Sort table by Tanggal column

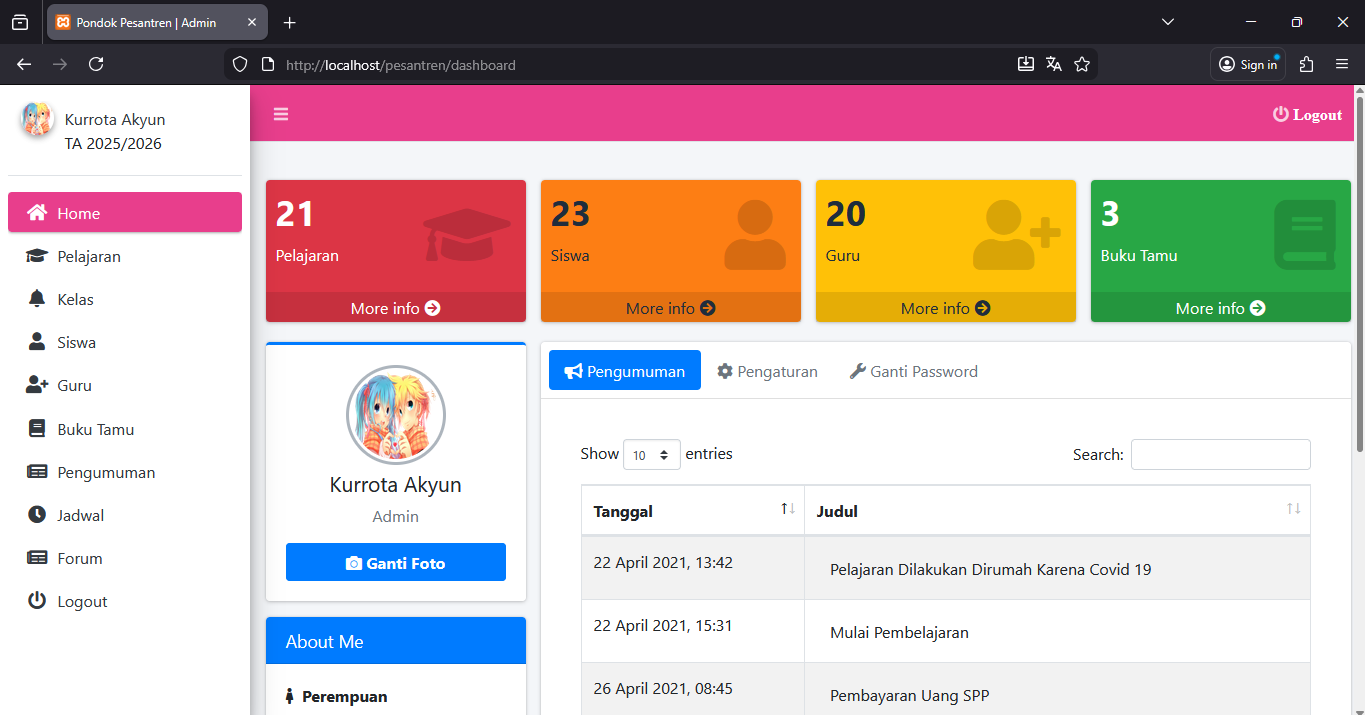[x=787, y=510]
